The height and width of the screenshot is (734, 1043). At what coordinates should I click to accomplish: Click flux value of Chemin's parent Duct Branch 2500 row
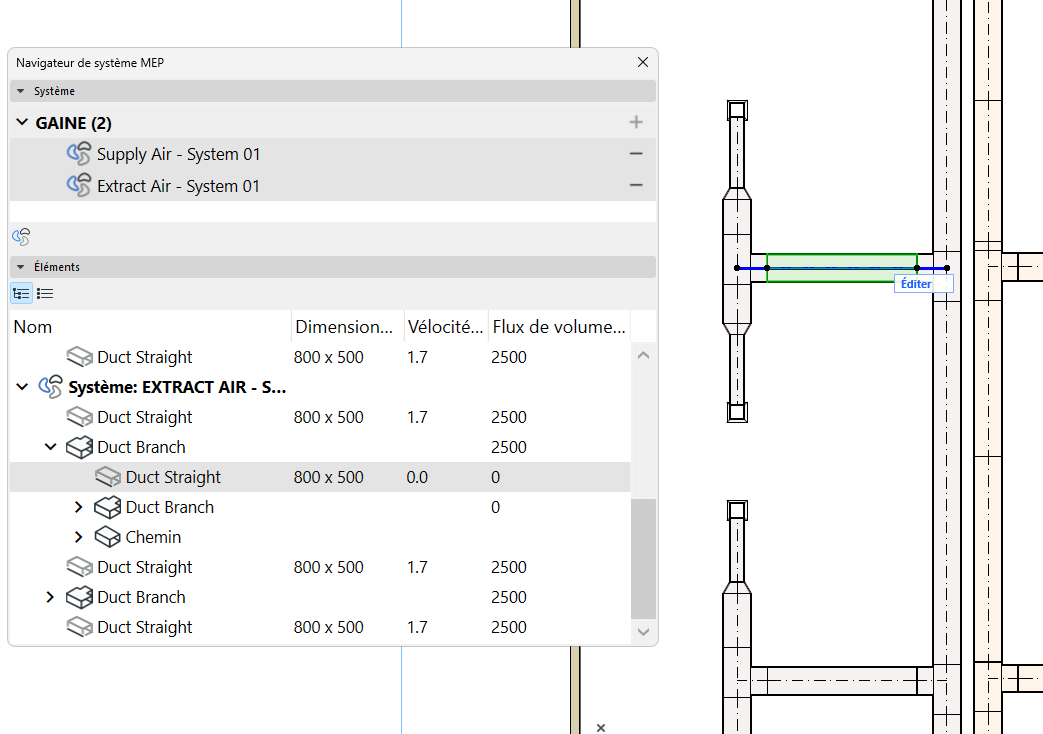pos(509,447)
